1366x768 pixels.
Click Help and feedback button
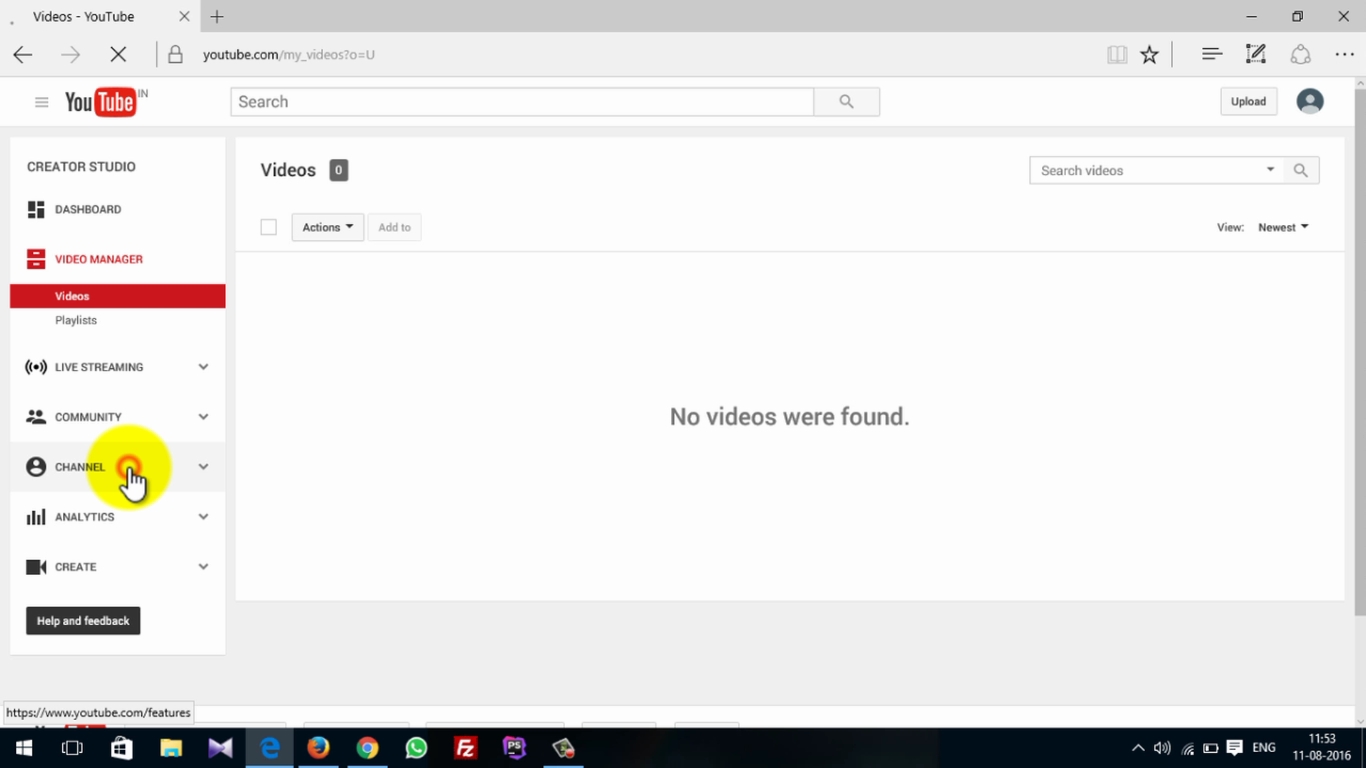83,621
